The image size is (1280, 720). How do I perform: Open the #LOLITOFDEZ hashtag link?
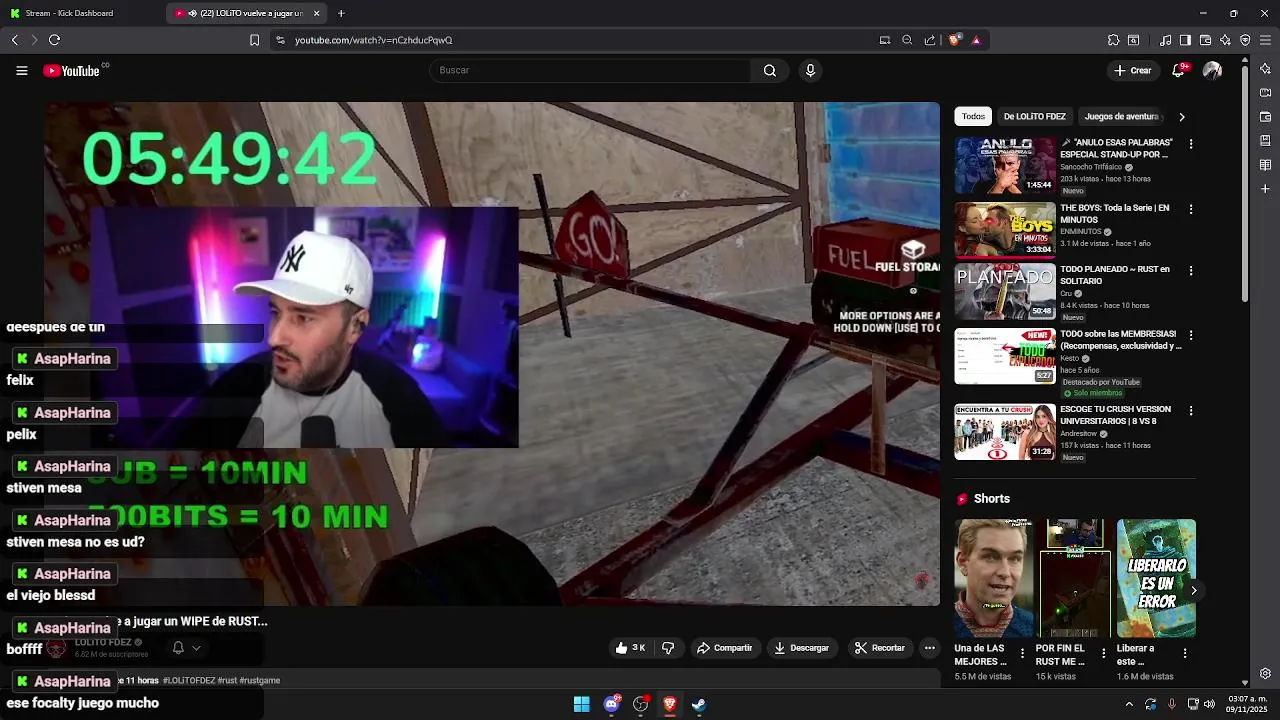189,680
